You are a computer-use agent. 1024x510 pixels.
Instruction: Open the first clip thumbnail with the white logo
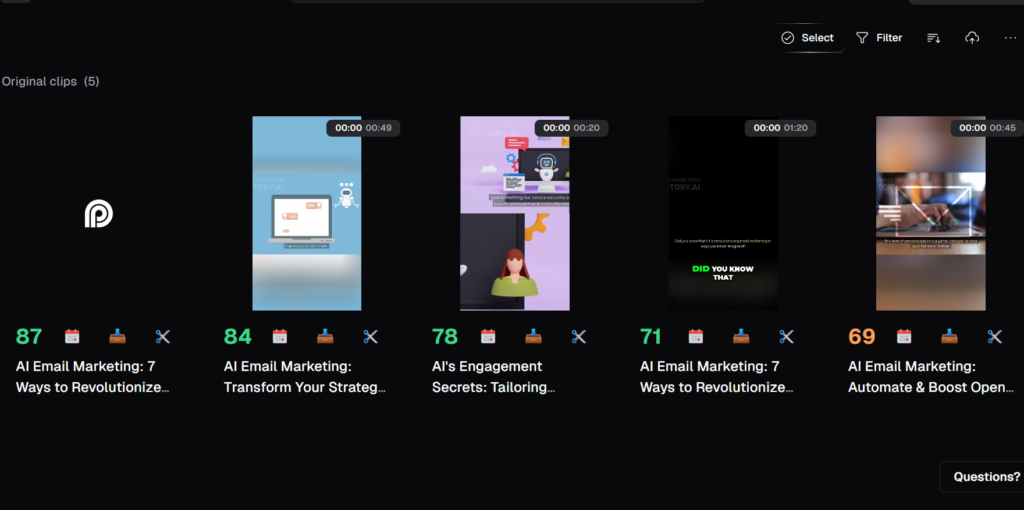[x=98, y=213]
